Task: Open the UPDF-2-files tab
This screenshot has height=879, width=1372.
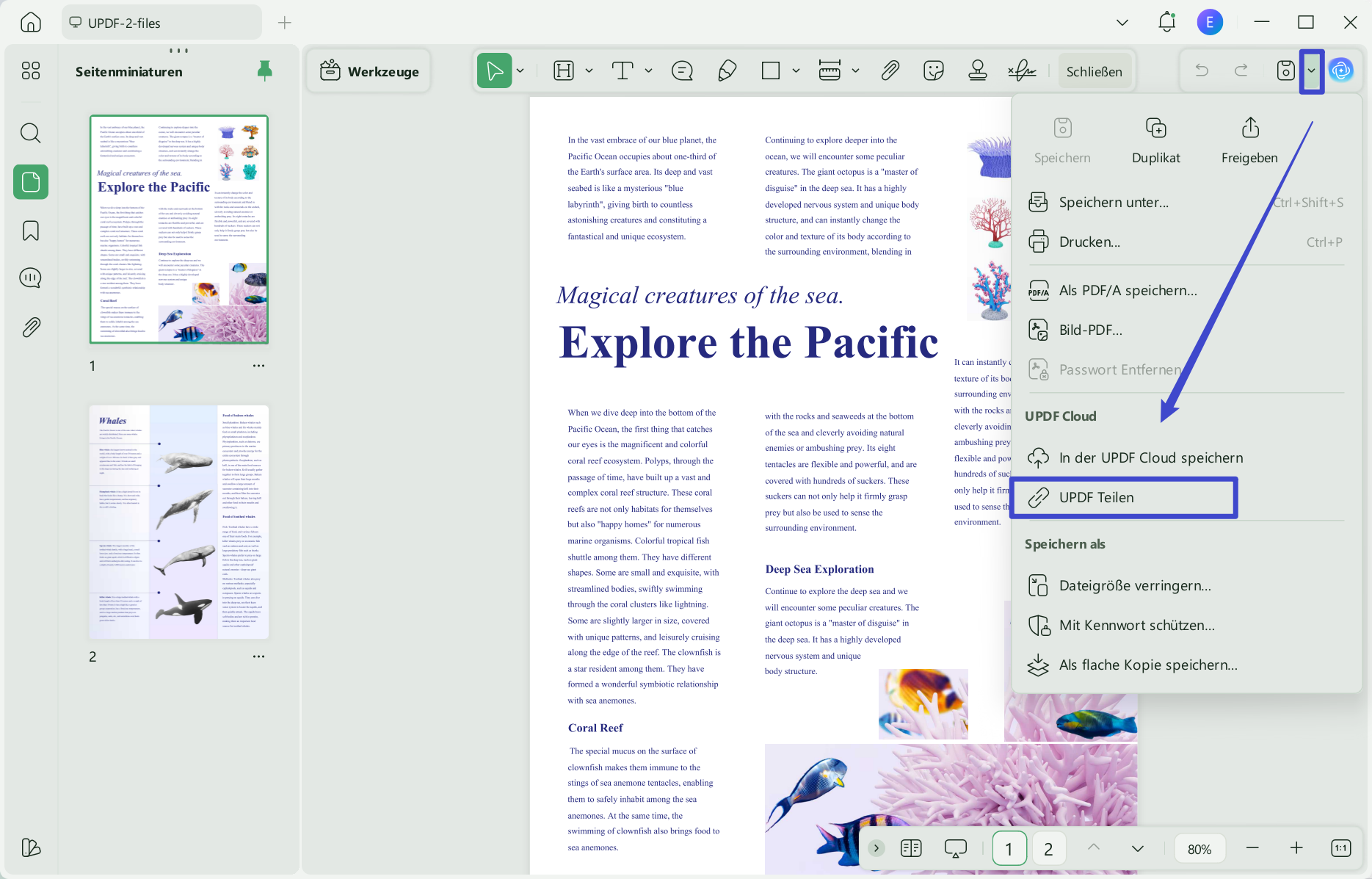Action: (x=161, y=23)
